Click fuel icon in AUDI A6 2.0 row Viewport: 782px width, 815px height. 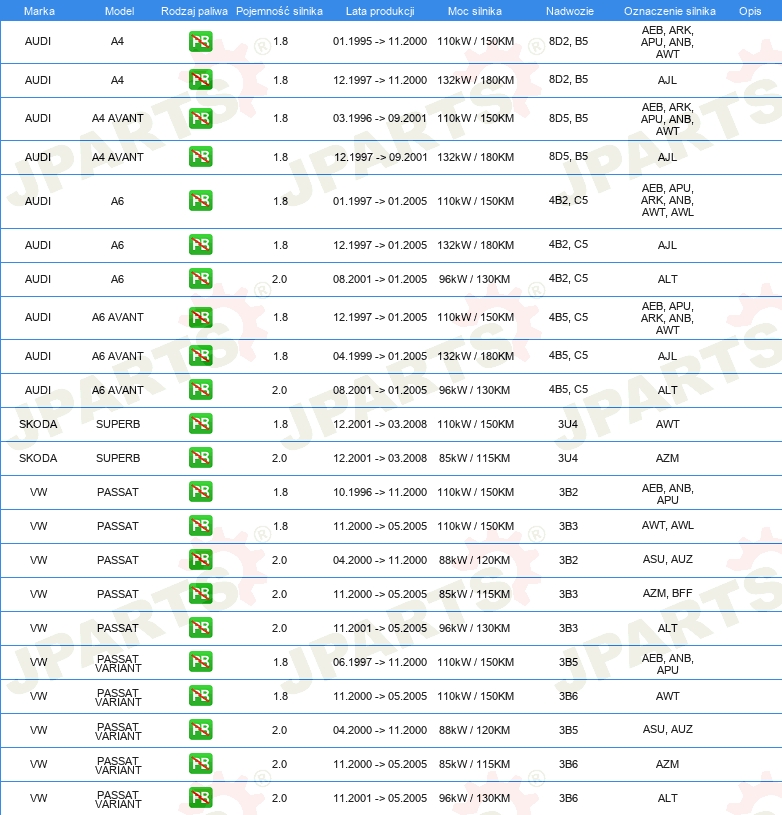click(201, 279)
